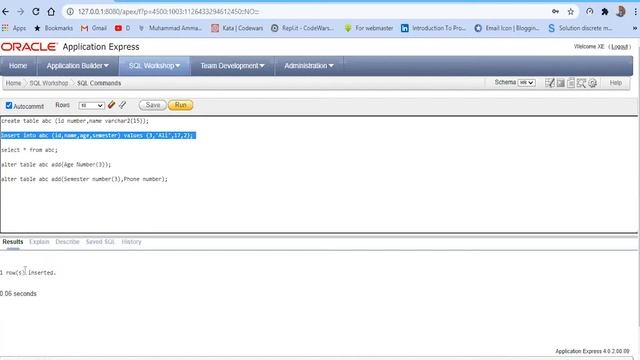This screenshot has height=360, width=640.
Task: Click the create table abc statement line
Action: pos(75,121)
